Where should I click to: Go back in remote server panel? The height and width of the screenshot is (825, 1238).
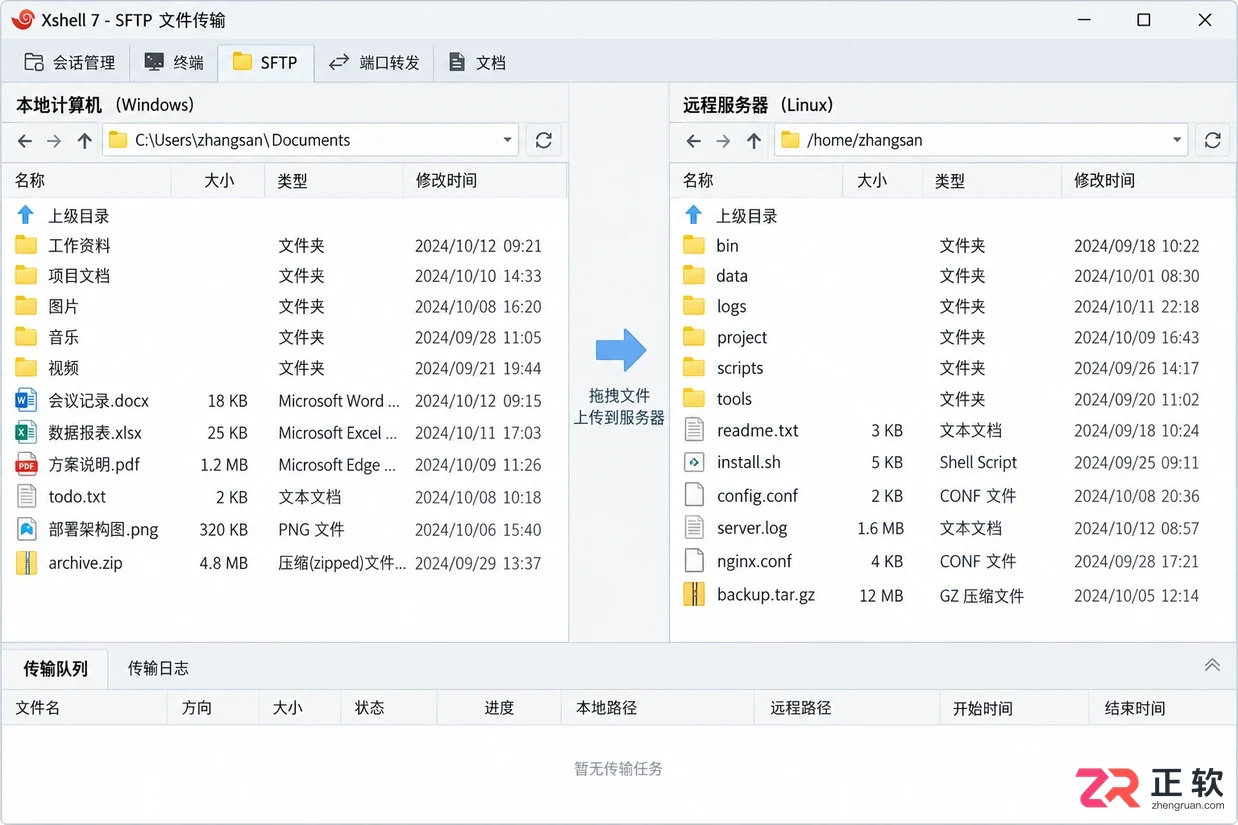(693, 141)
